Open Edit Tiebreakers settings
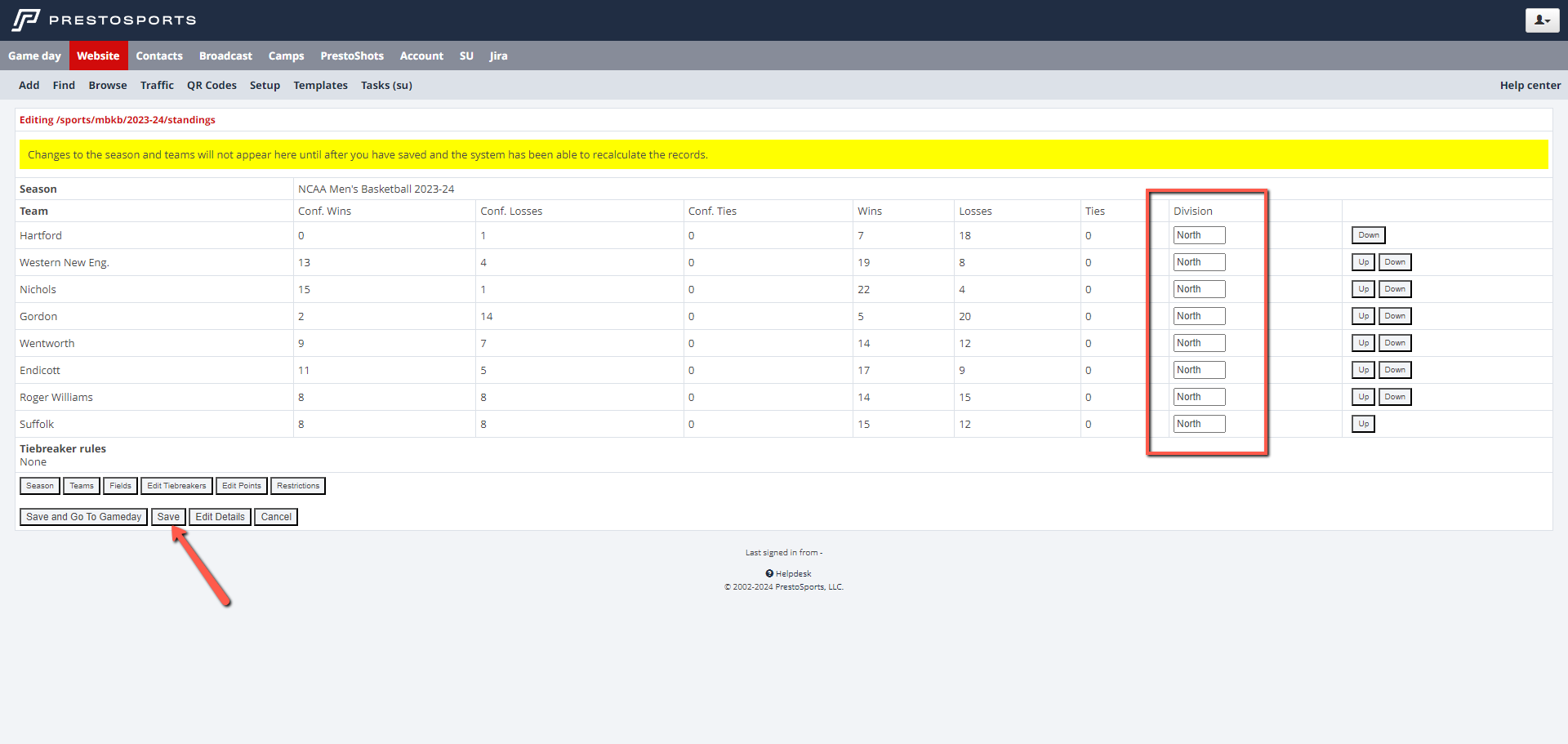Image resolution: width=1568 pixels, height=744 pixels. [x=176, y=486]
